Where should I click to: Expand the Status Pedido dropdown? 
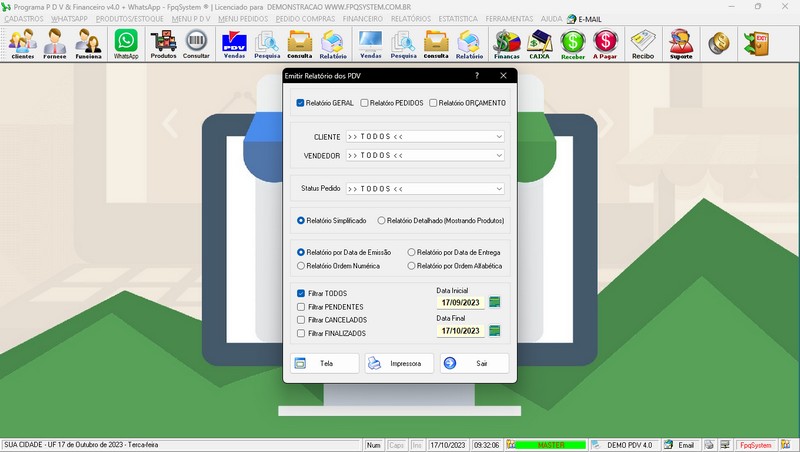(498, 188)
